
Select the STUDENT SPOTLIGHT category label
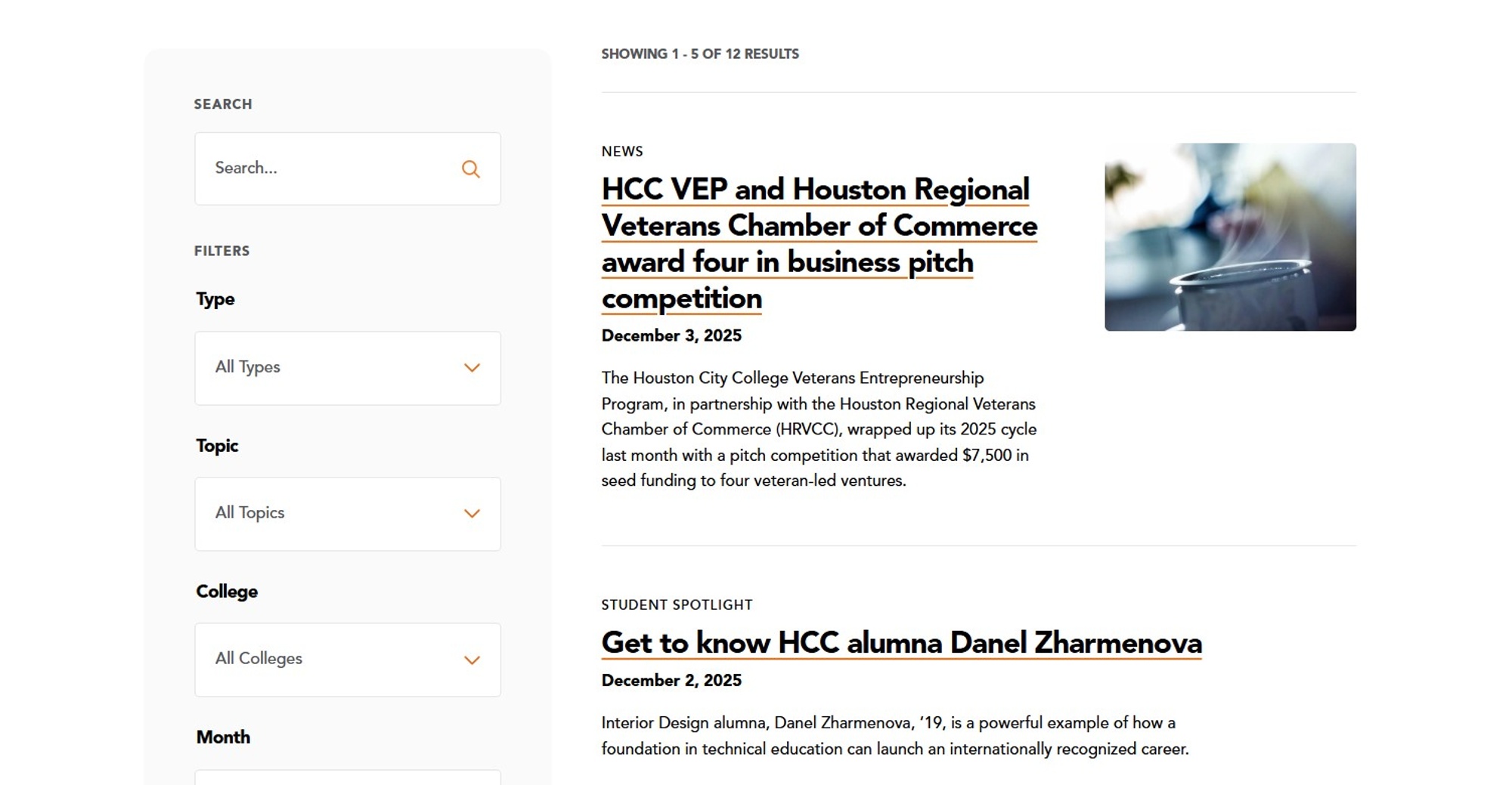point(677,604)
